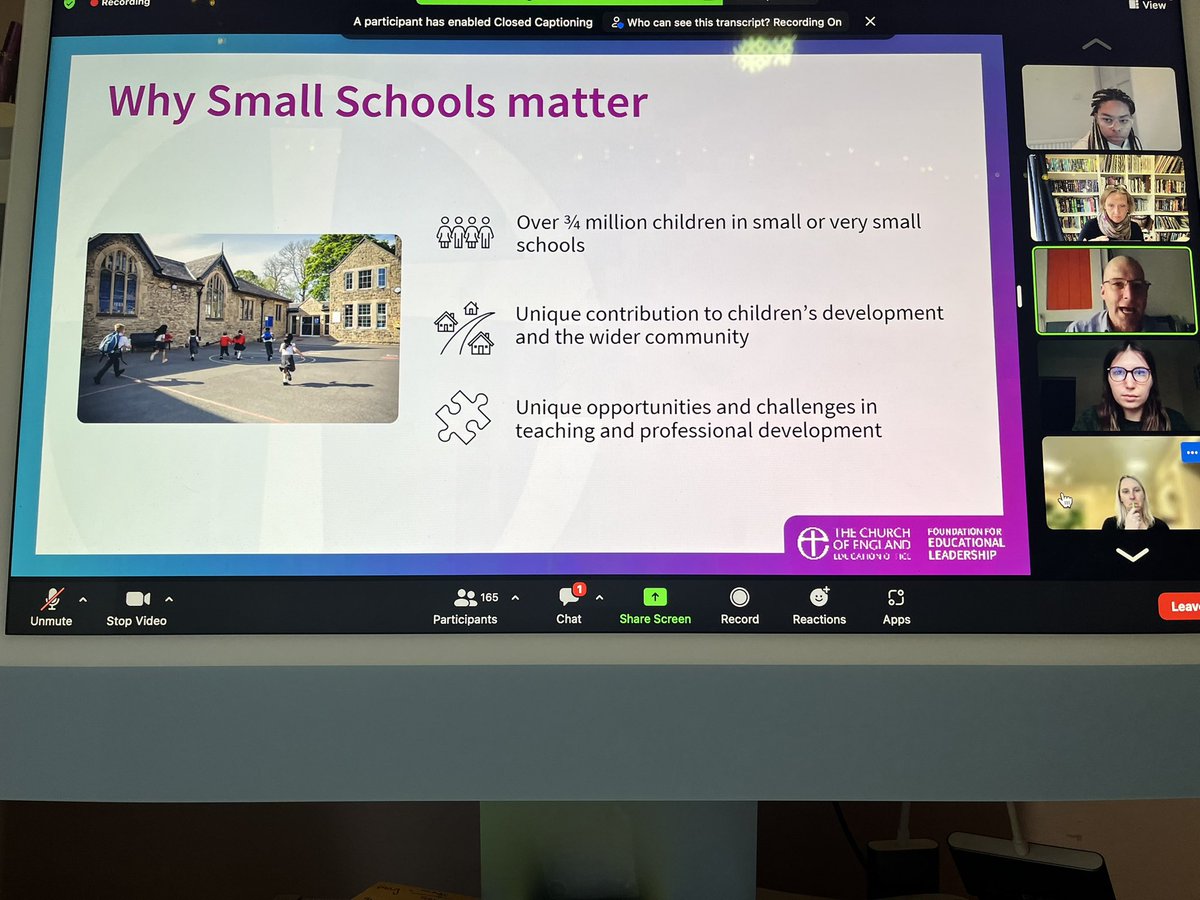
Task: Open the Participants panel
Action: [x=465, y=607]
